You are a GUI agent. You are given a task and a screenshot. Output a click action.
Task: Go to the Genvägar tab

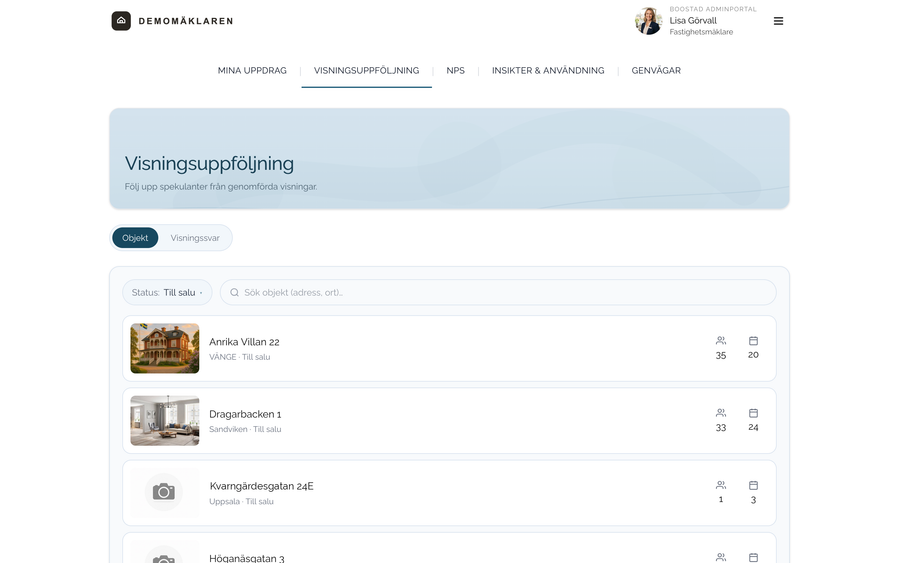(x=656, y=71)
